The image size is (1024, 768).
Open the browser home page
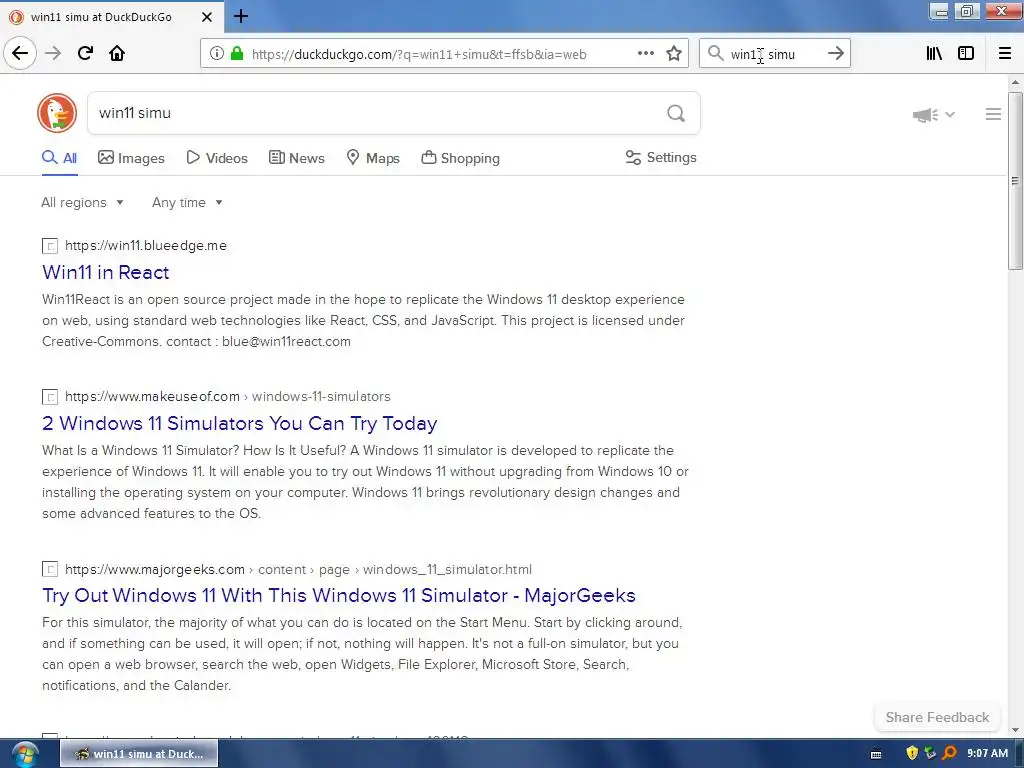coord(117,53)
